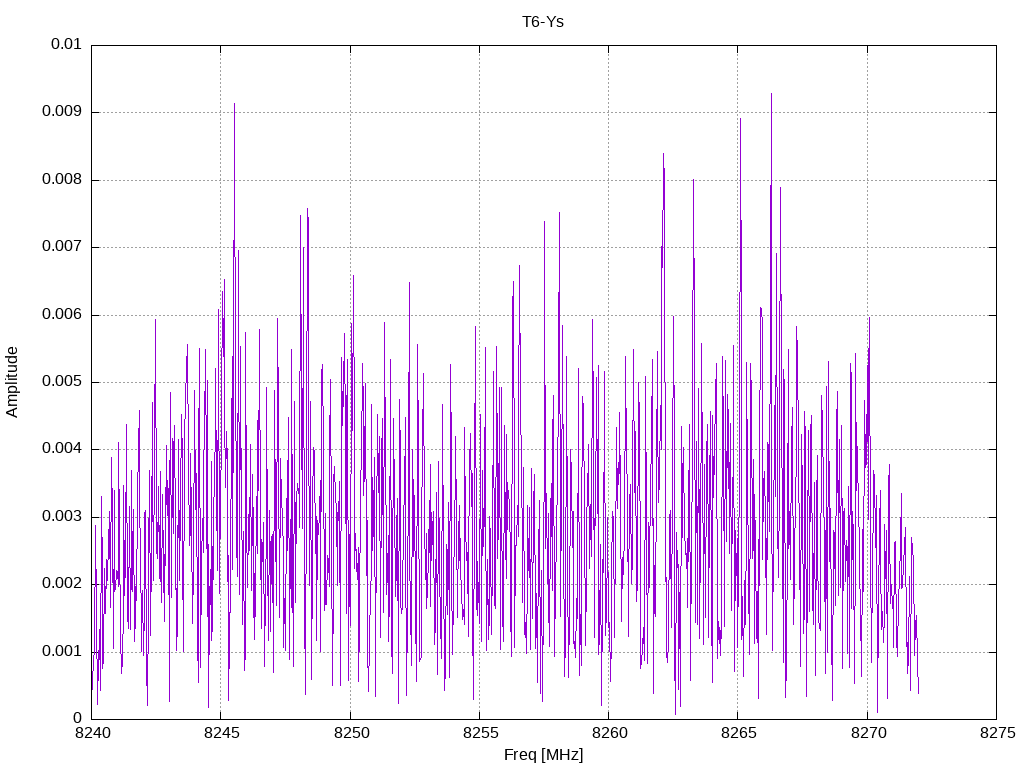Click the y-axis tick label 0.007
The height and width of the screenshot is (768, 1024).
(x=62, y=246)
